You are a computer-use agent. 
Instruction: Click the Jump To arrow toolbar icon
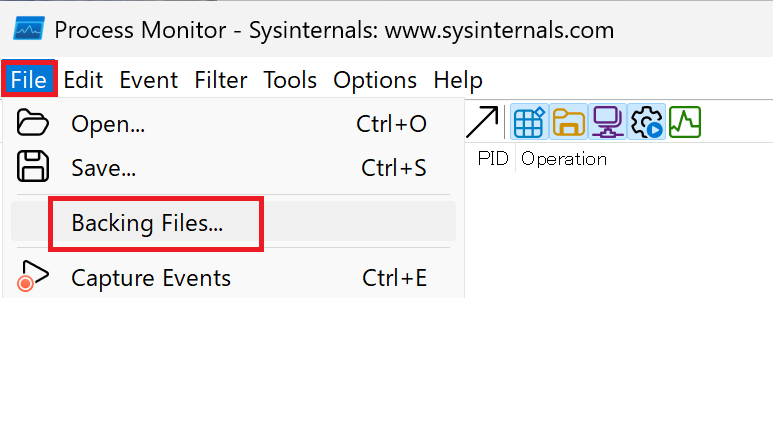[482, 122]
